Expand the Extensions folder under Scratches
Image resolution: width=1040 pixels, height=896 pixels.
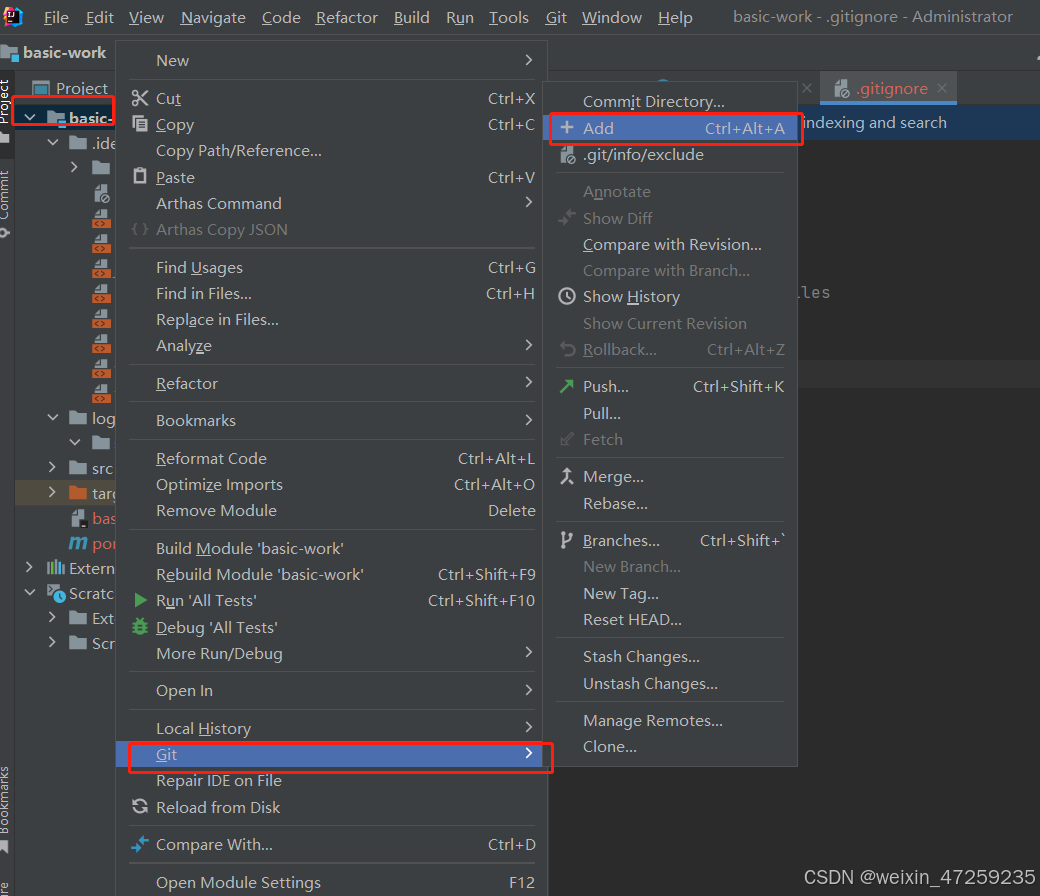(52, 617)
